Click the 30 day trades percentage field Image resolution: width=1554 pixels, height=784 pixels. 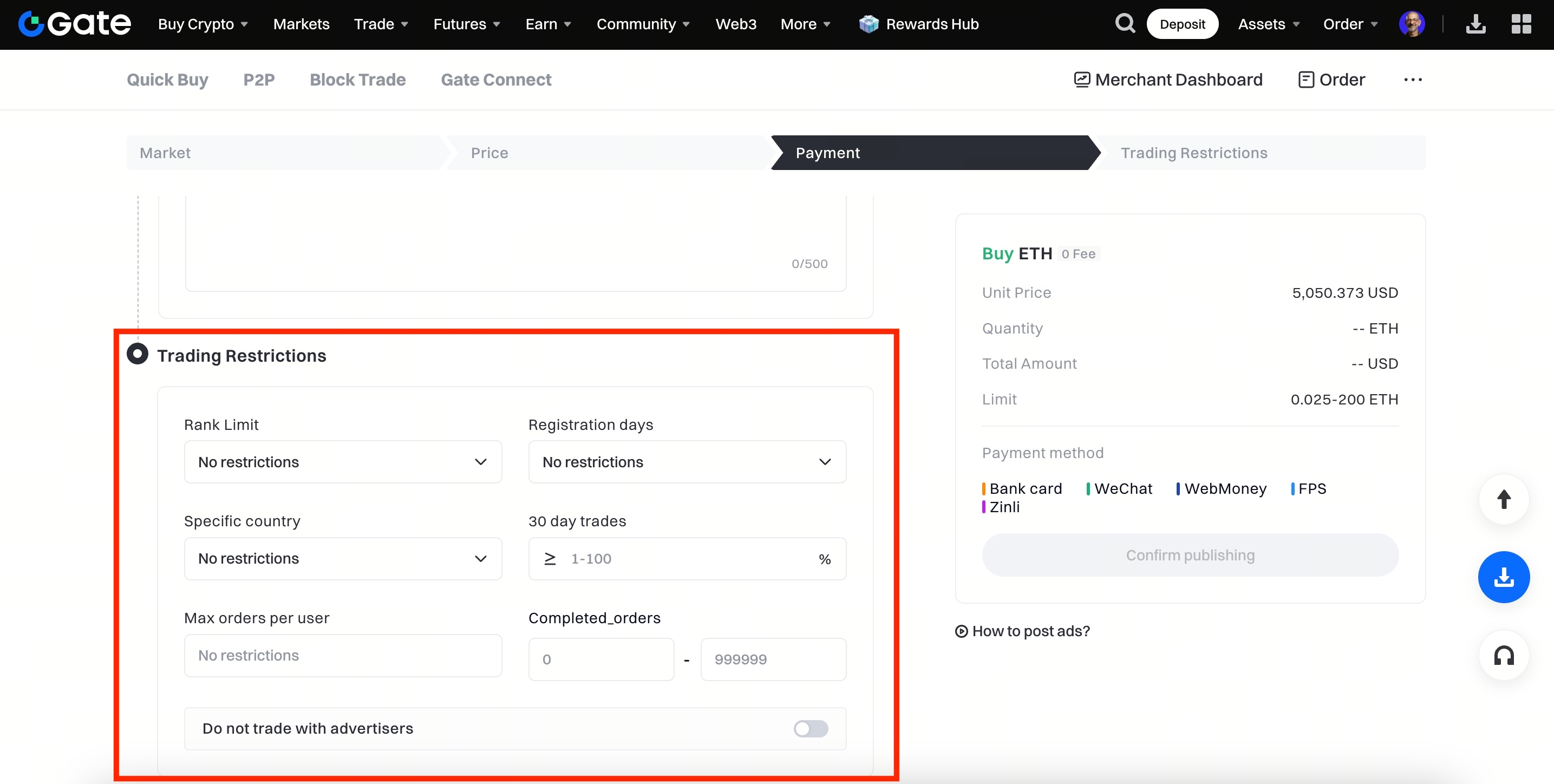click(688, 558)
